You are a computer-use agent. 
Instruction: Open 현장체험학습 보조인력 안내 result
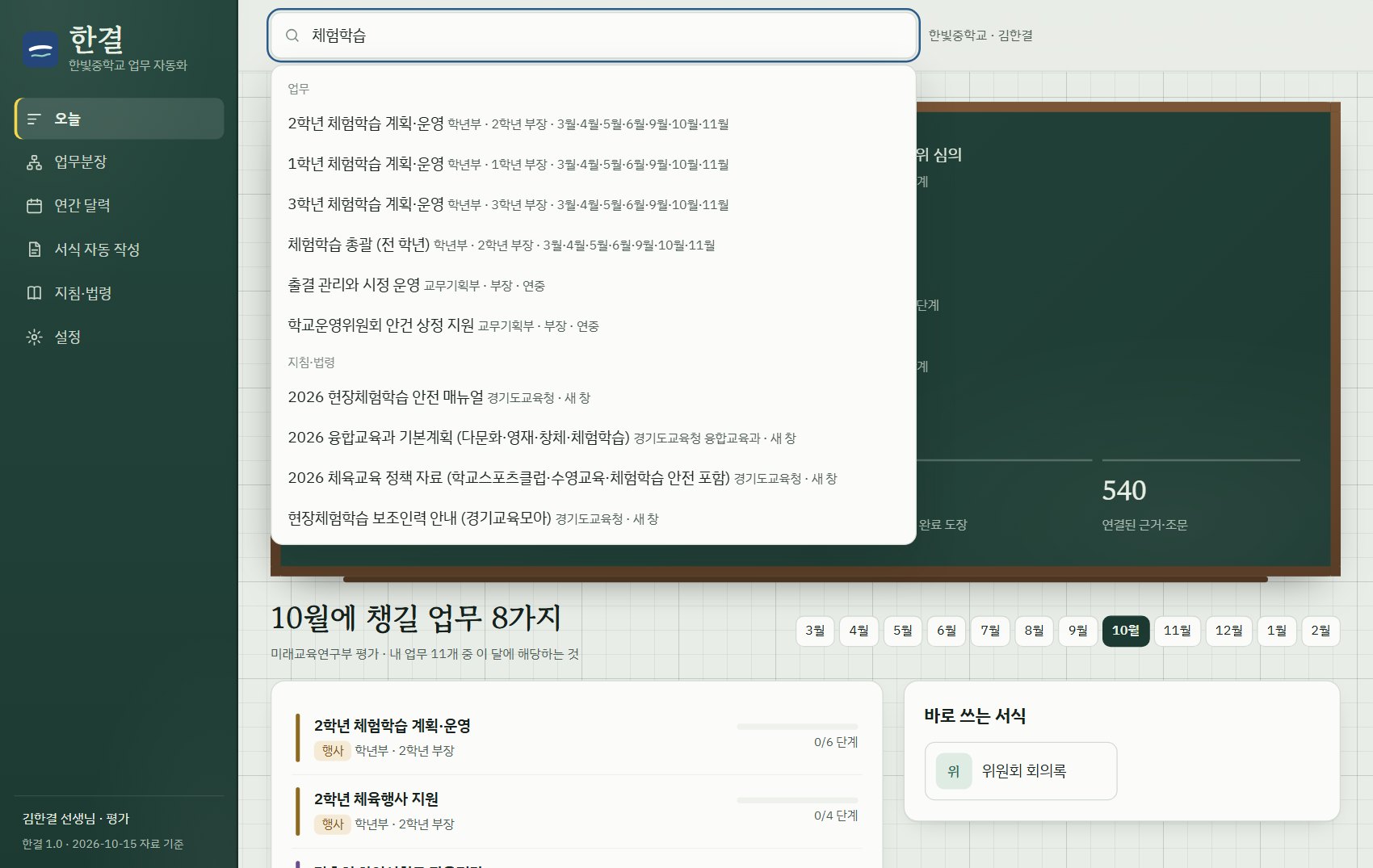pos(594,518)
